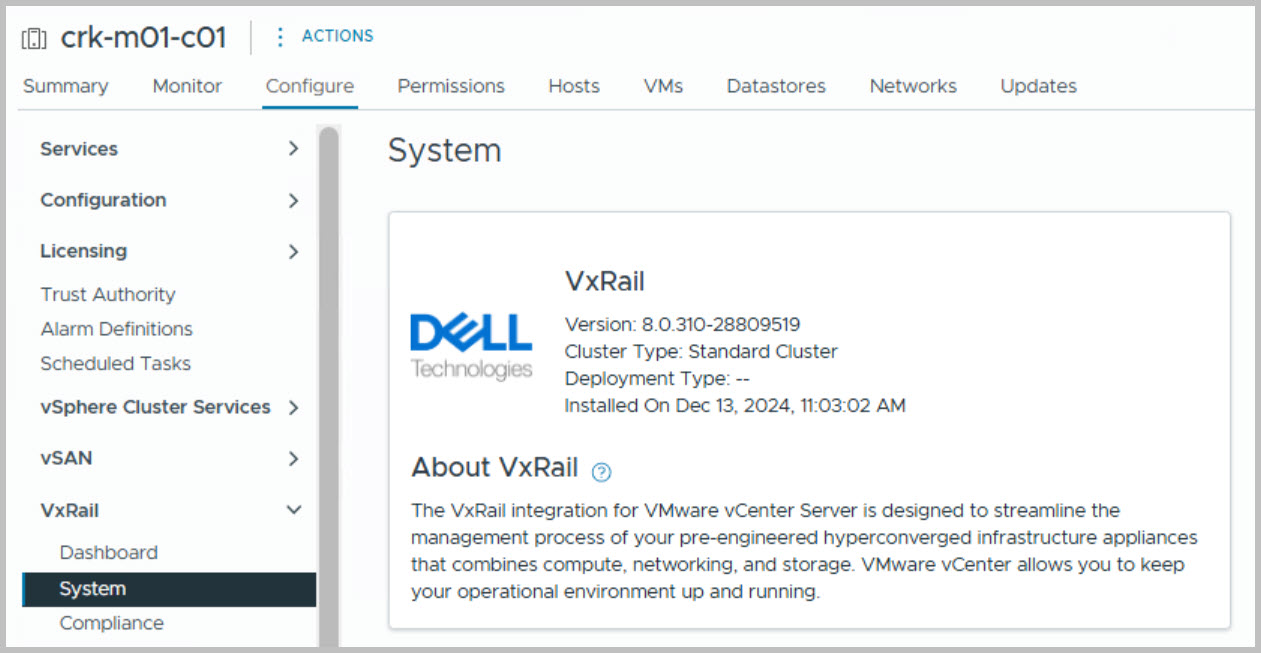The height and width of the screenshot is (653, 1261).
Task: Open the ACTIONS three-dot menu icon
Action: tap(280, 37)
